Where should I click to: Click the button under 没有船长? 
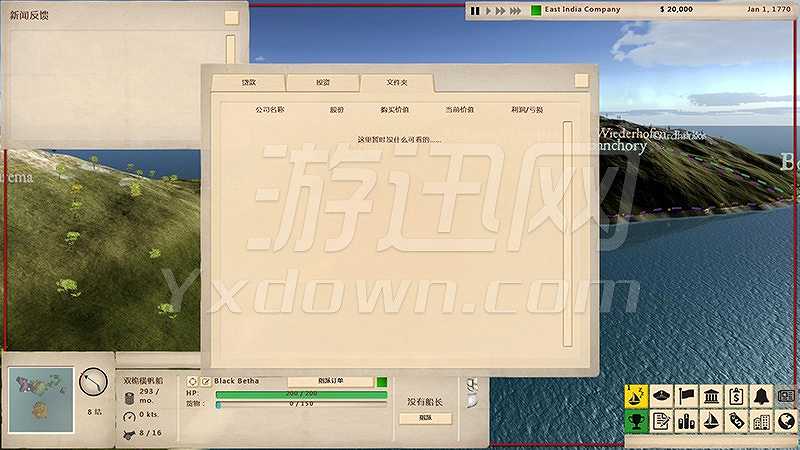coord(425,418)
